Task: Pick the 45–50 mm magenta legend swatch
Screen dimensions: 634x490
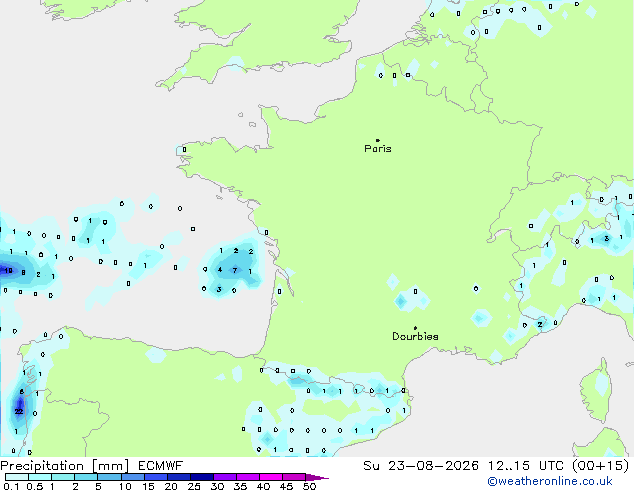Action: point(294,477)
